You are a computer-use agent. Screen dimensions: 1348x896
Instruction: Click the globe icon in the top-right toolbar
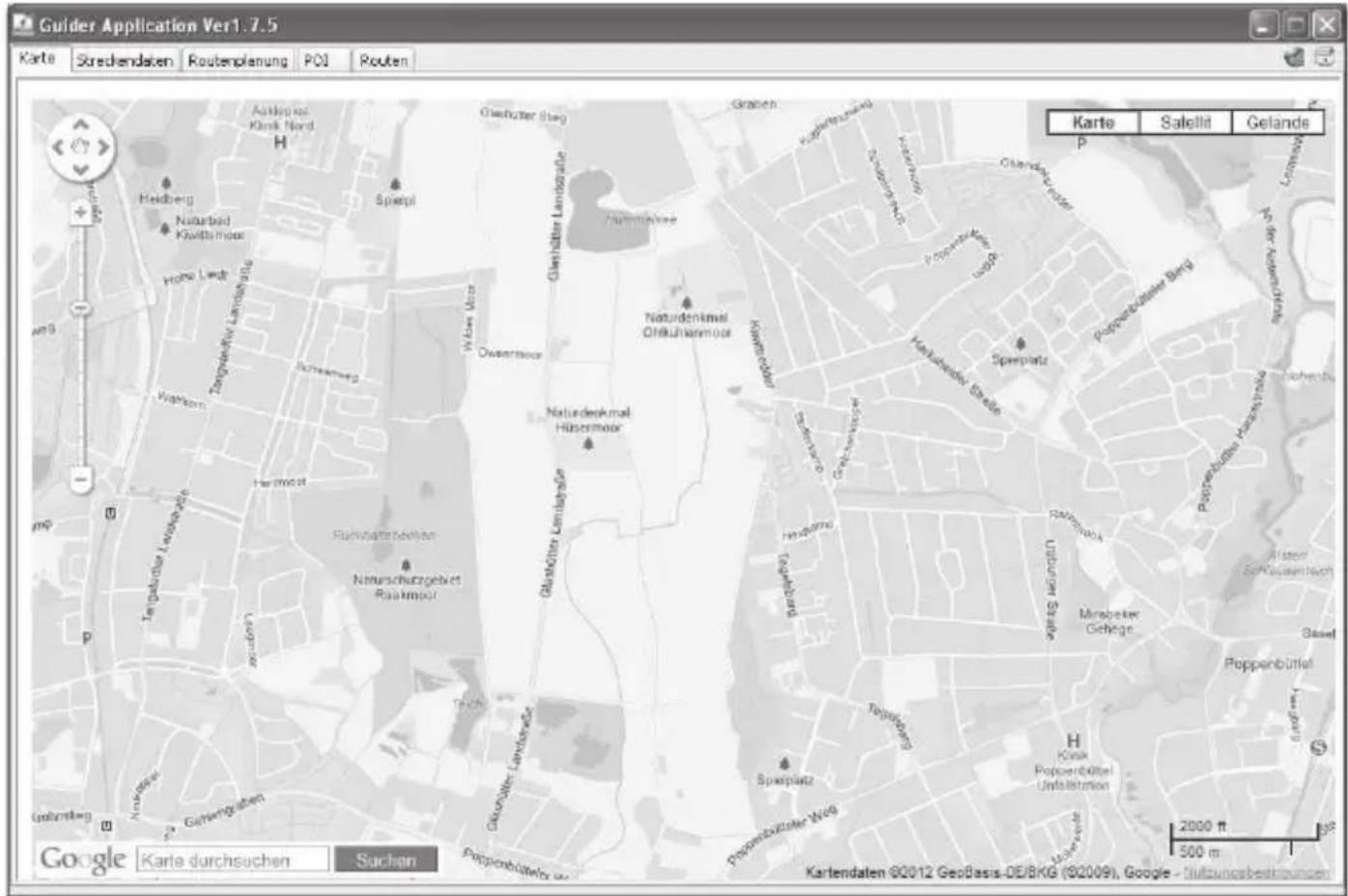coord(1294,58)
